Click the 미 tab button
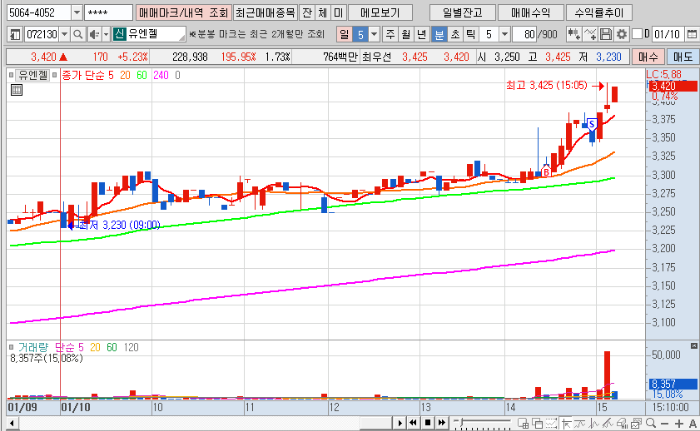This screenshot has height=431, width=700. tap(338, 13)
